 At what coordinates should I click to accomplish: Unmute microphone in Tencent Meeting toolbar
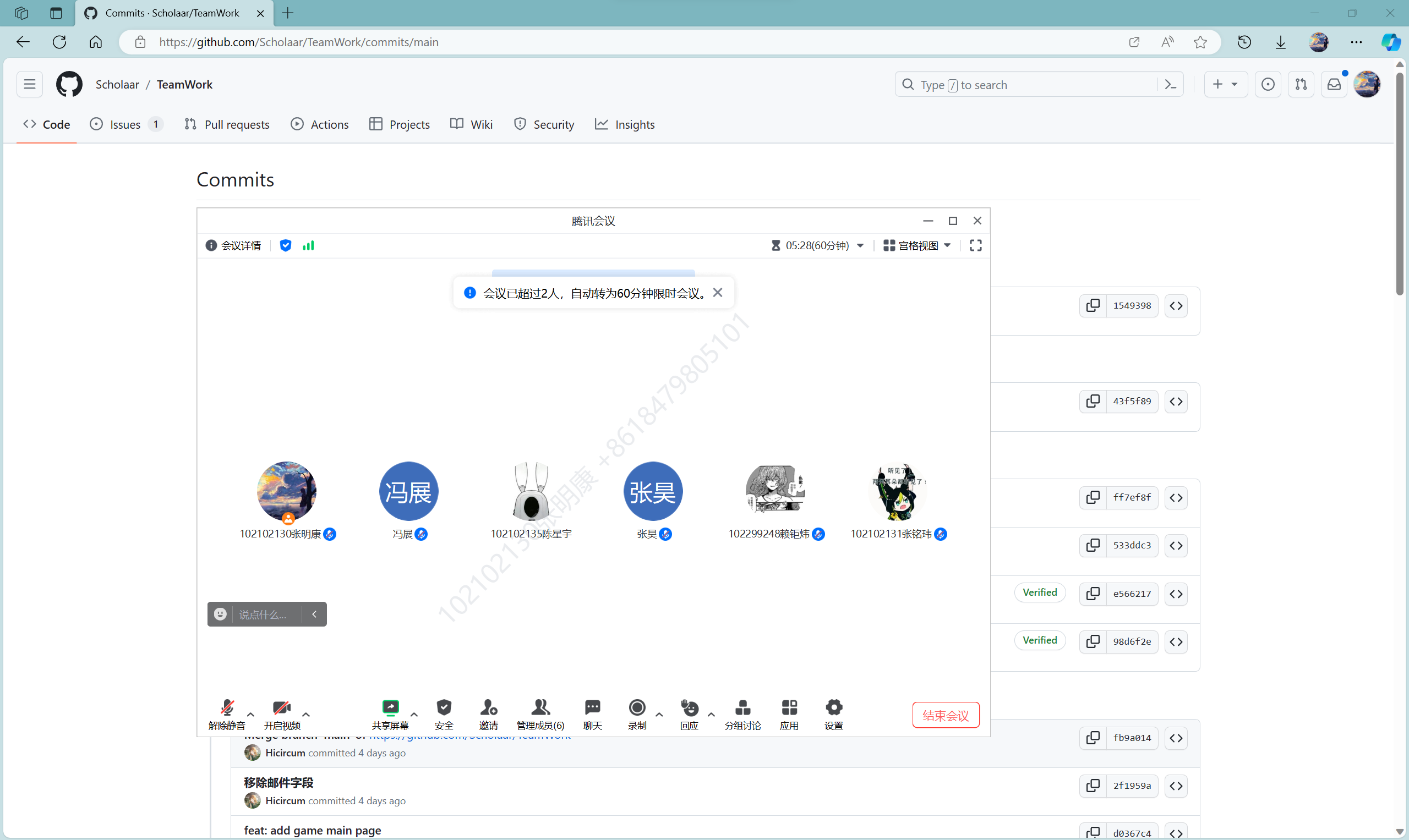pyautogui.click(x=227, y=714)
